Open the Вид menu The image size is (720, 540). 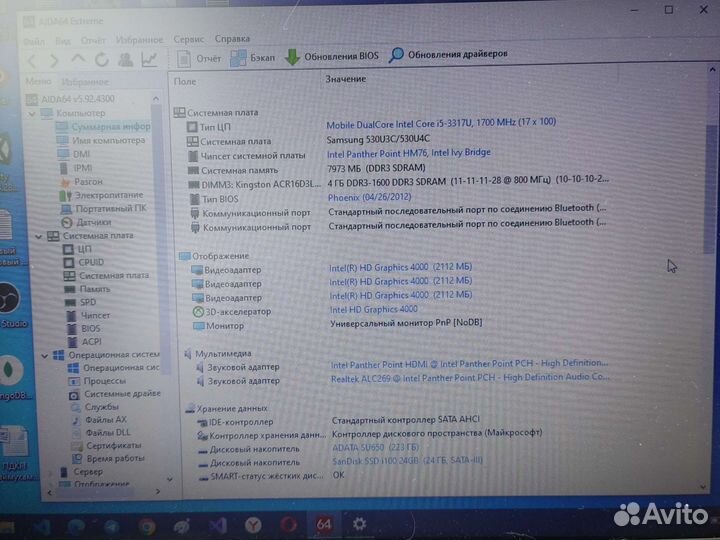coord(63,41)
